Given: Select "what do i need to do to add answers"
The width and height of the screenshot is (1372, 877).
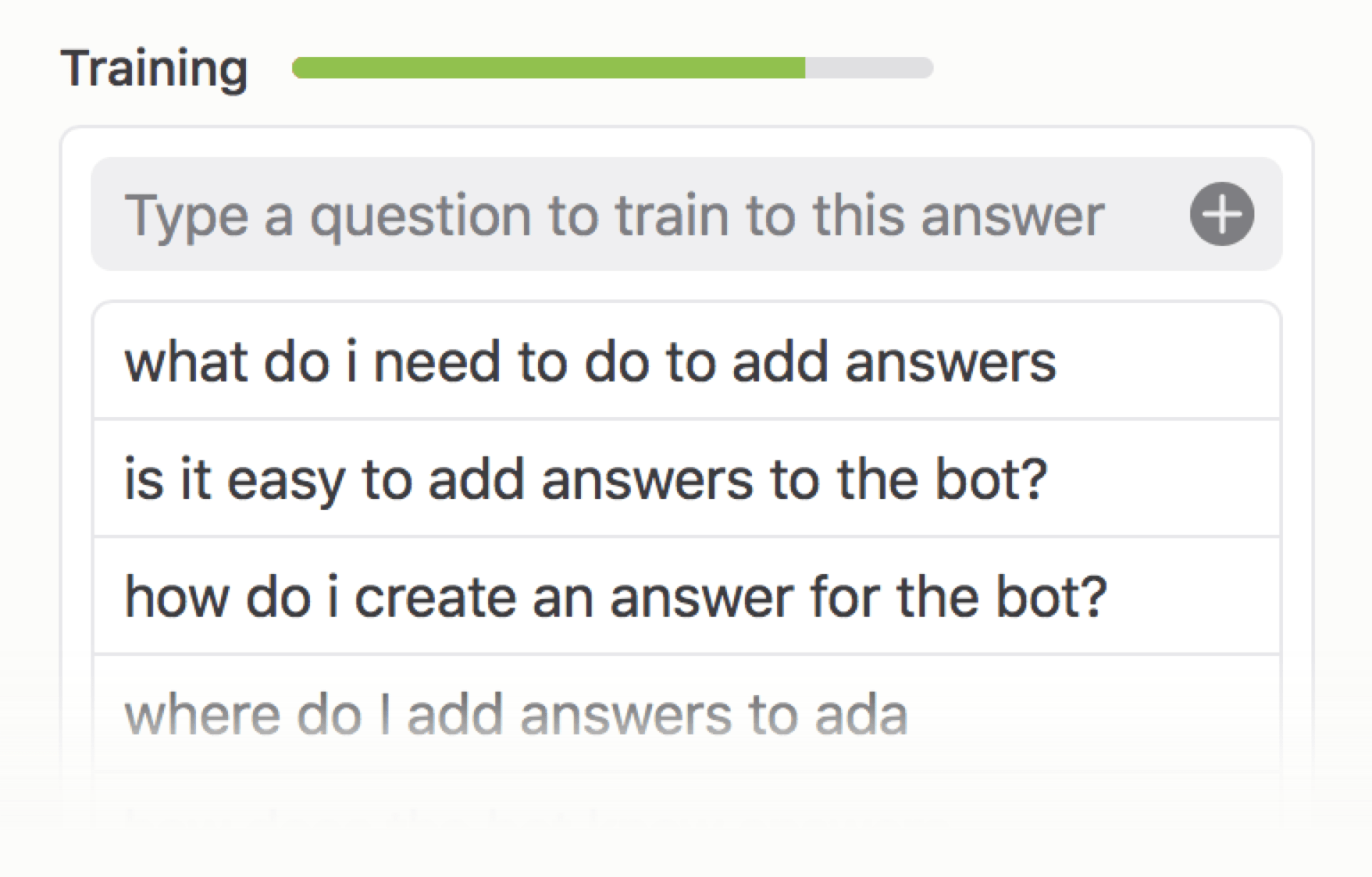Looking at the screenshot, I should point(589,362).
